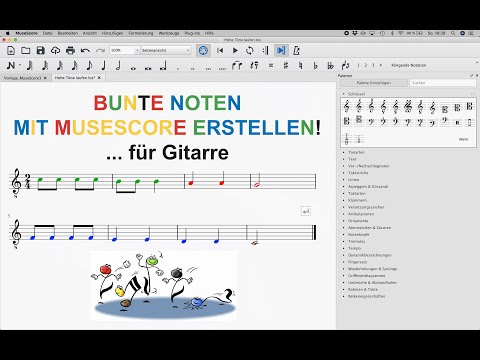Open the Bearbeiten menu

tap(68, 33)
